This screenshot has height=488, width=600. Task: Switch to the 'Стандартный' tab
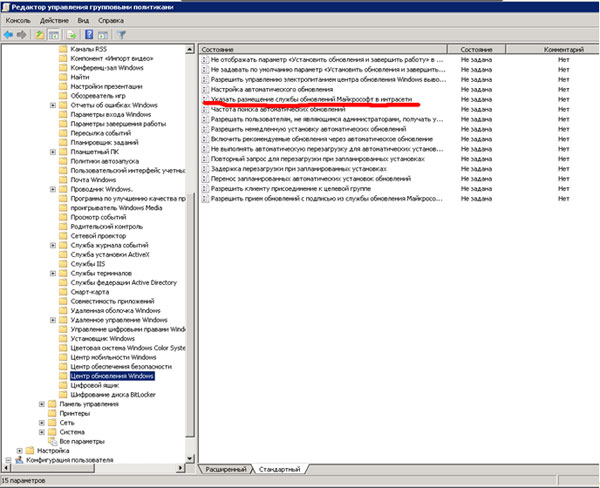[x=278, y=468]
